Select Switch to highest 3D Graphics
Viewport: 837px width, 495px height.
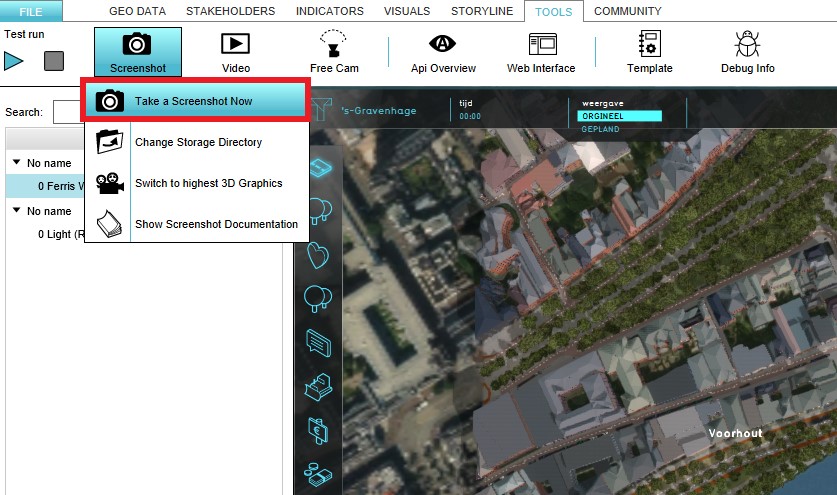(197, 183)
